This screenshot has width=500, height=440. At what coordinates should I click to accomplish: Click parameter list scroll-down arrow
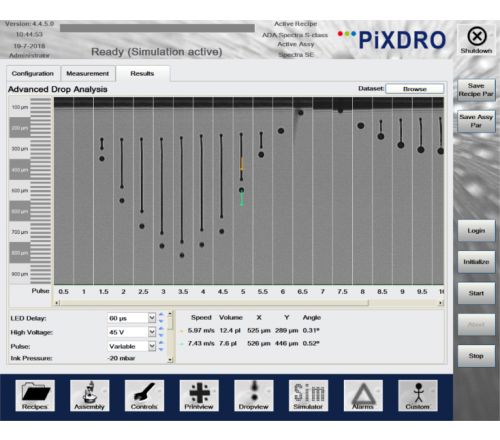pos(170,360)
